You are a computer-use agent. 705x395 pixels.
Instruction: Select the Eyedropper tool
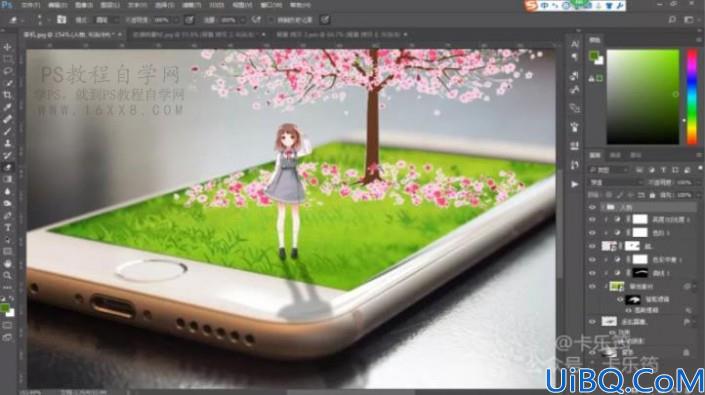[x=8, y=107]
